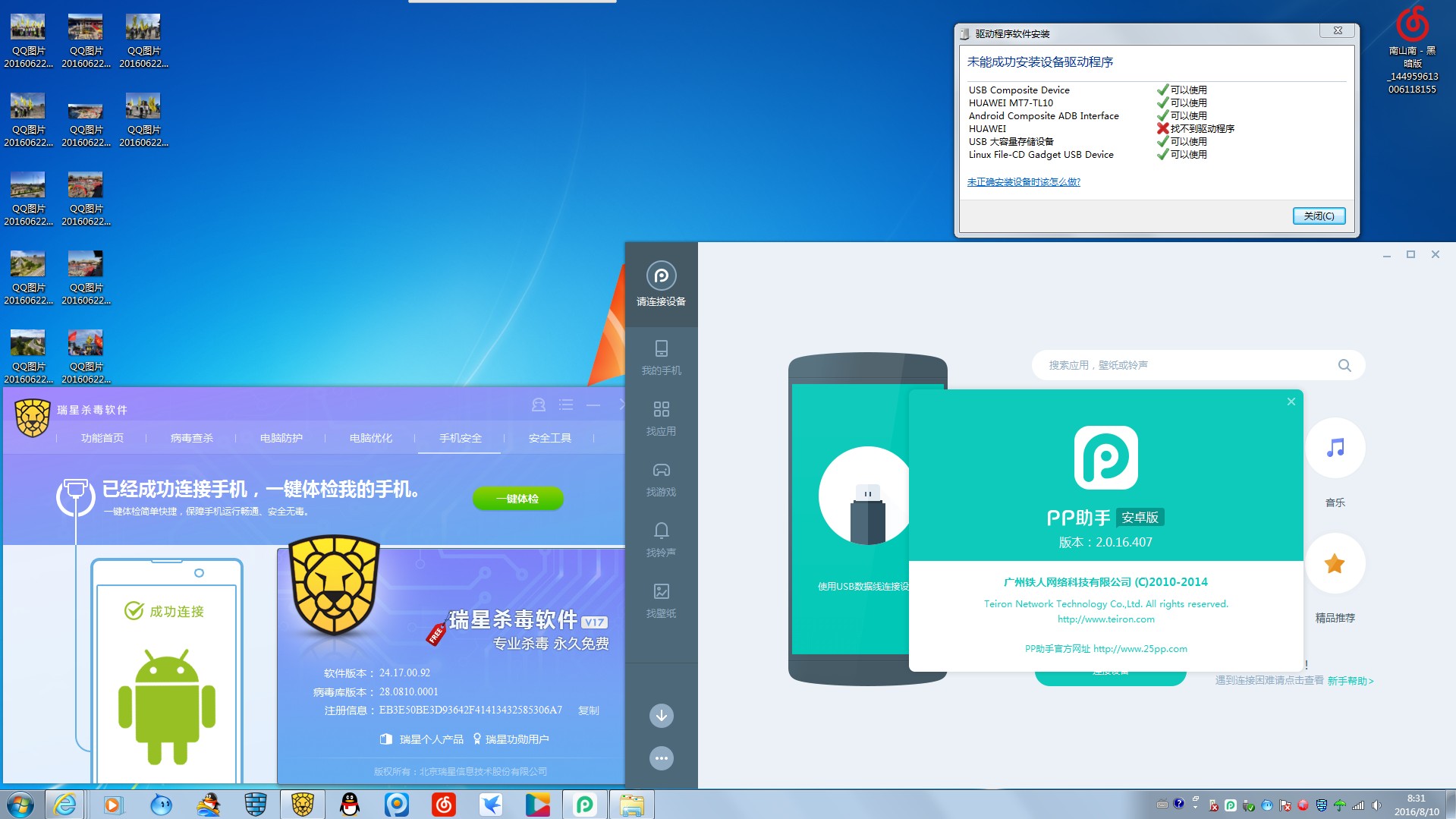
Task: Open the QQ penguin taskbar icon
Action: tap(350, 805)
